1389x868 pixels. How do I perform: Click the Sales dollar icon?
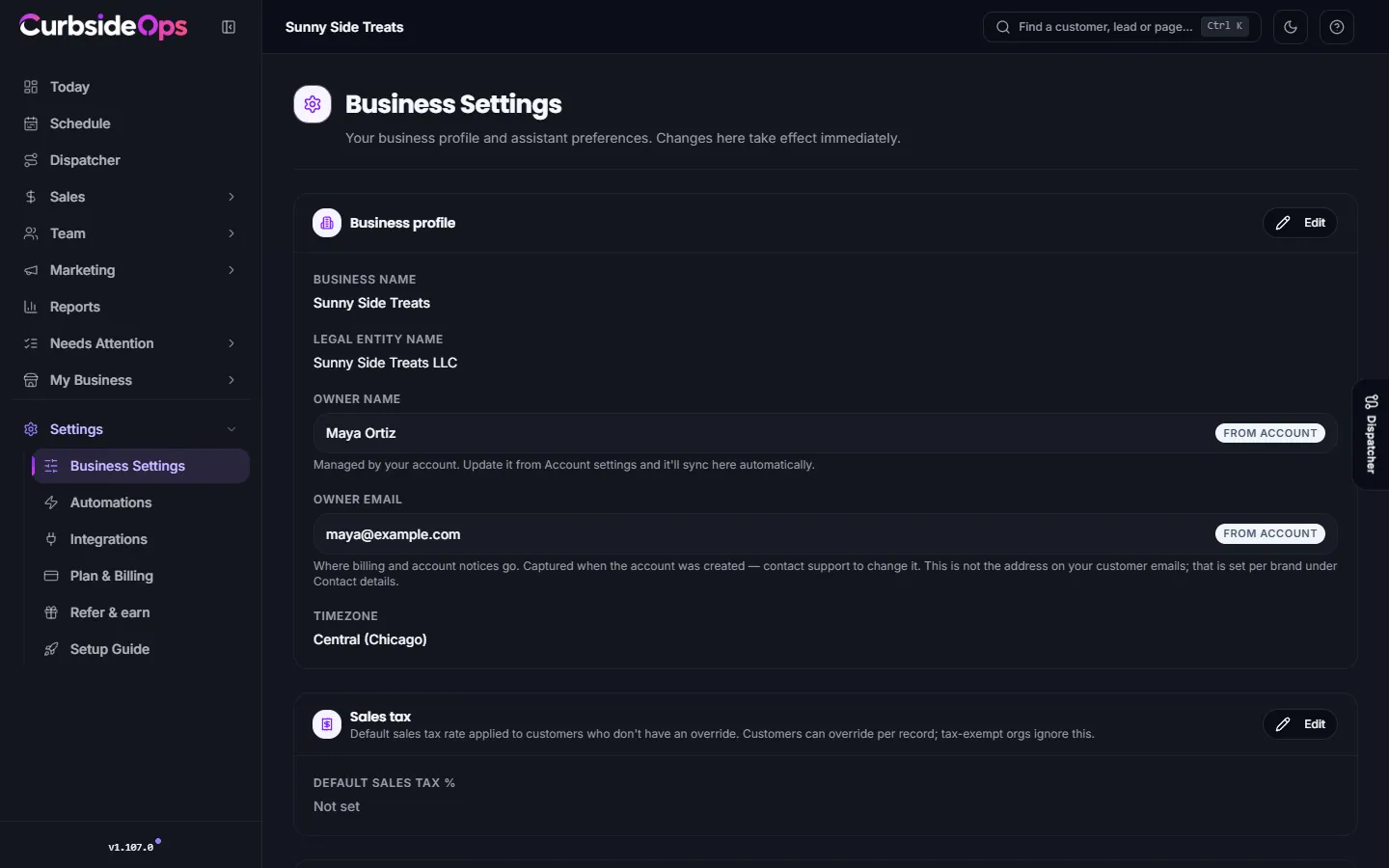pos(31,197)
